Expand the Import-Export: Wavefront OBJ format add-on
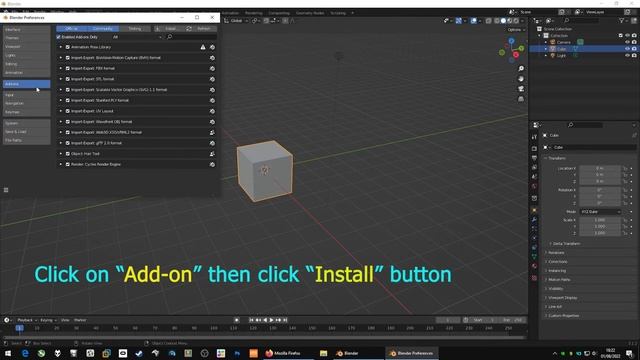Image resolution: width=640 pixels, height=360 pixels. click(x=61, y=122)
